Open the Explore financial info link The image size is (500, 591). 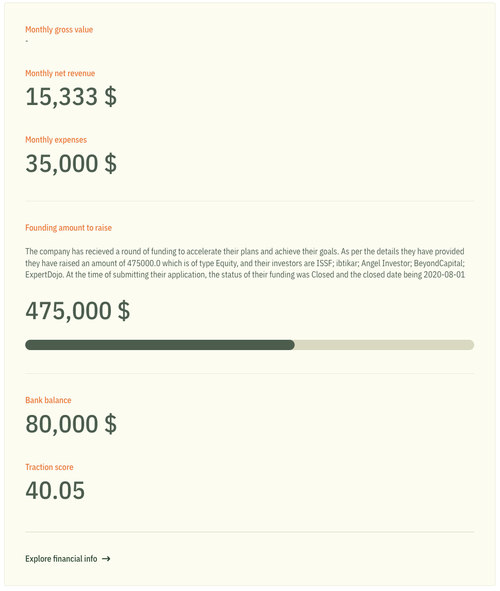pyautogui.click(x=68, y=559)
